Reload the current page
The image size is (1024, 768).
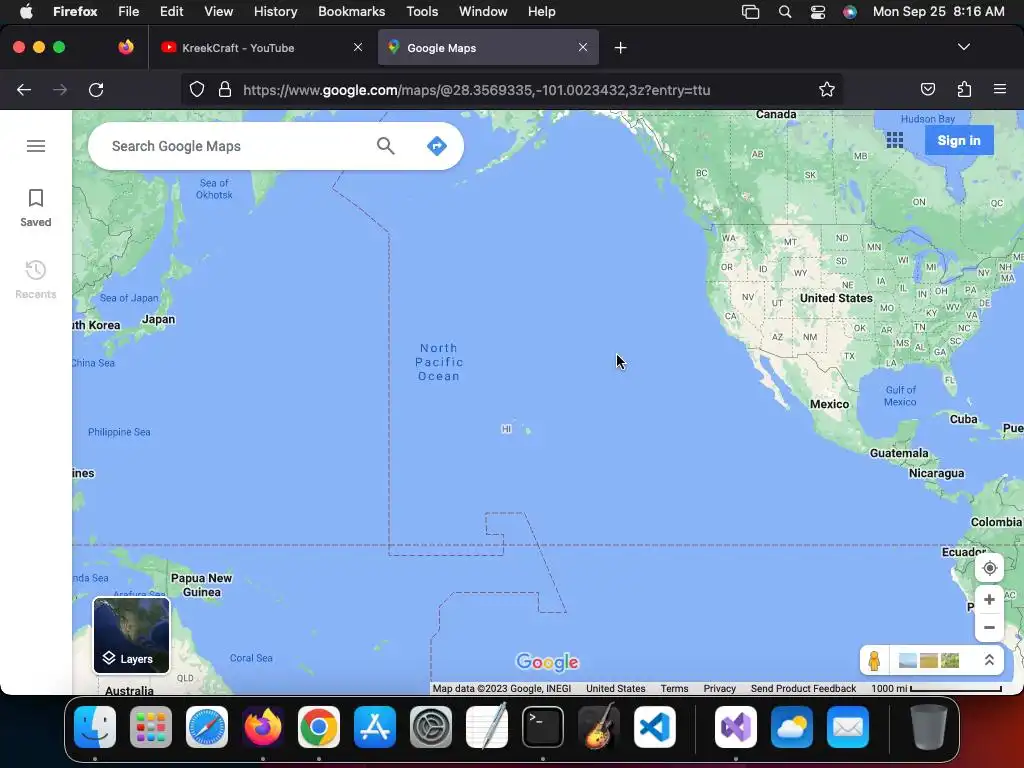point(96,90)
